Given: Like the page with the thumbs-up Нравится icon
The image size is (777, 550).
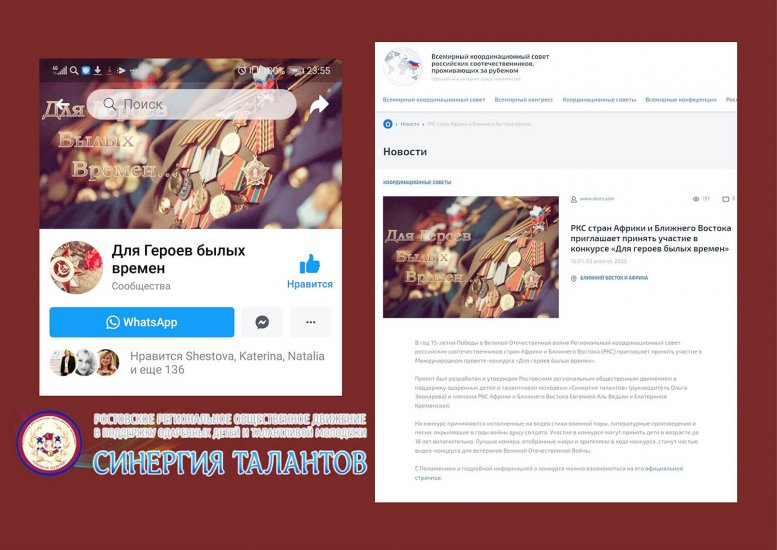Looking at the screenshot, I should 310,264.
